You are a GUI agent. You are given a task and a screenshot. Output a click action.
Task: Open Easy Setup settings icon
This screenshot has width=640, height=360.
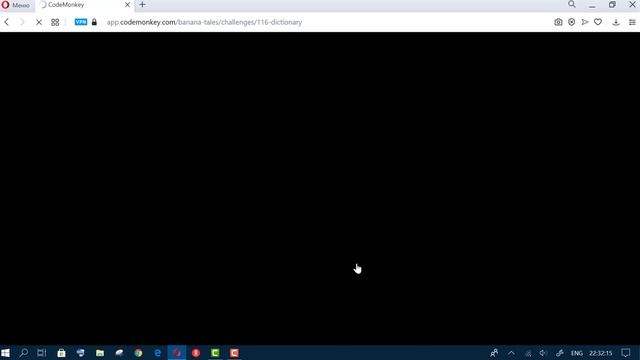click(632, 22)
